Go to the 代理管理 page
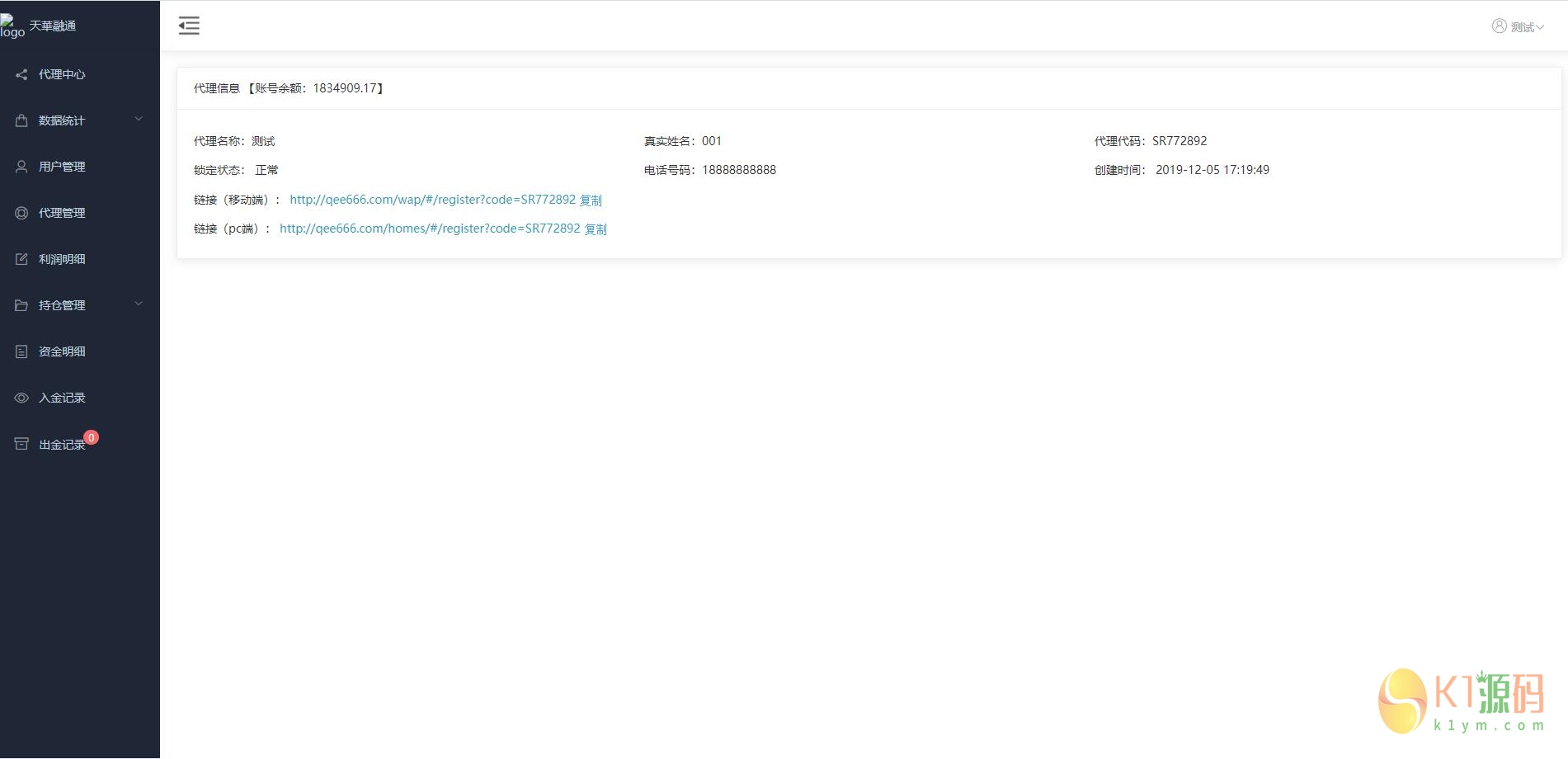 coord(80,213)
